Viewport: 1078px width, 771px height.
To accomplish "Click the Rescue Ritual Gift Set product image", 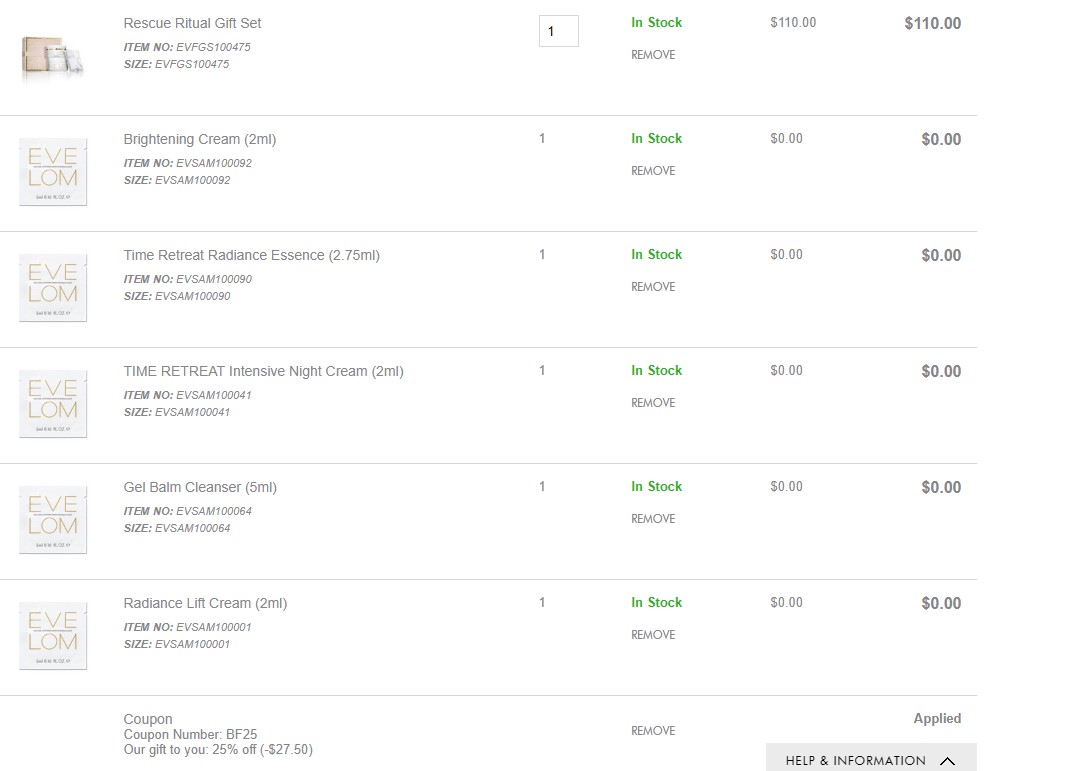I will [53, 55].
